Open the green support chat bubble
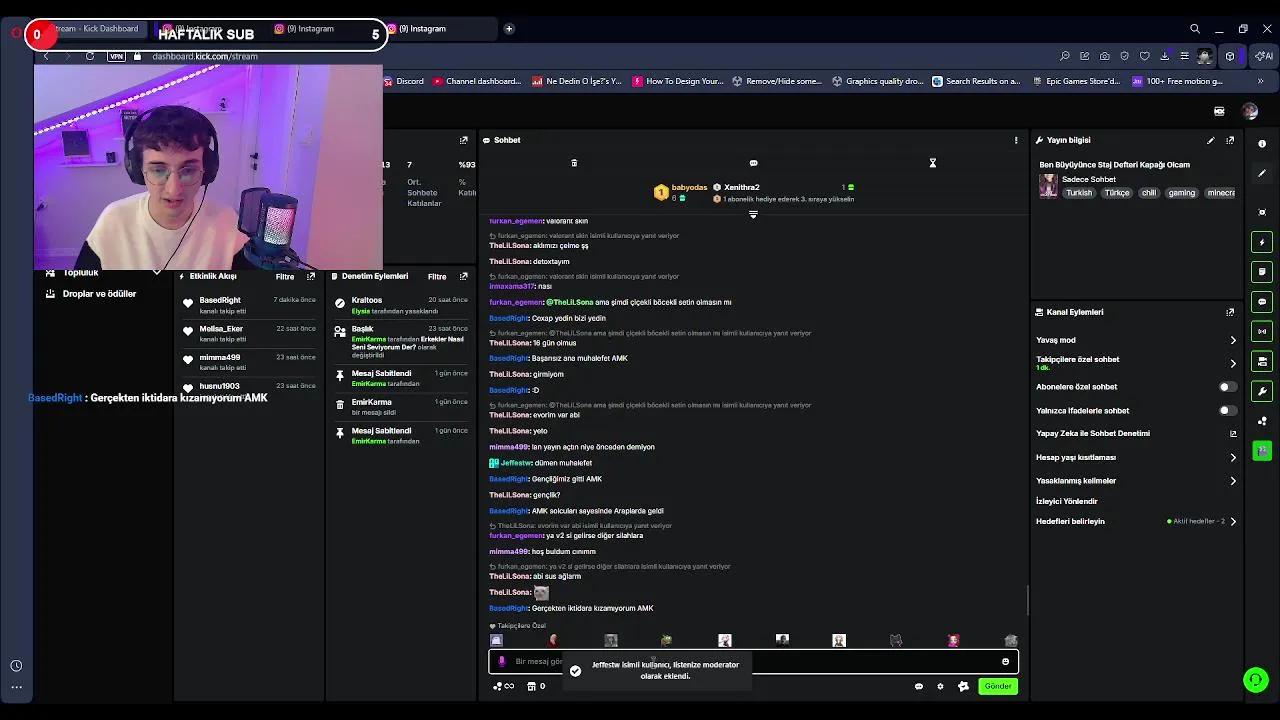Image resolution: width=1280 pixels, height=720 pixels. 1256,680
